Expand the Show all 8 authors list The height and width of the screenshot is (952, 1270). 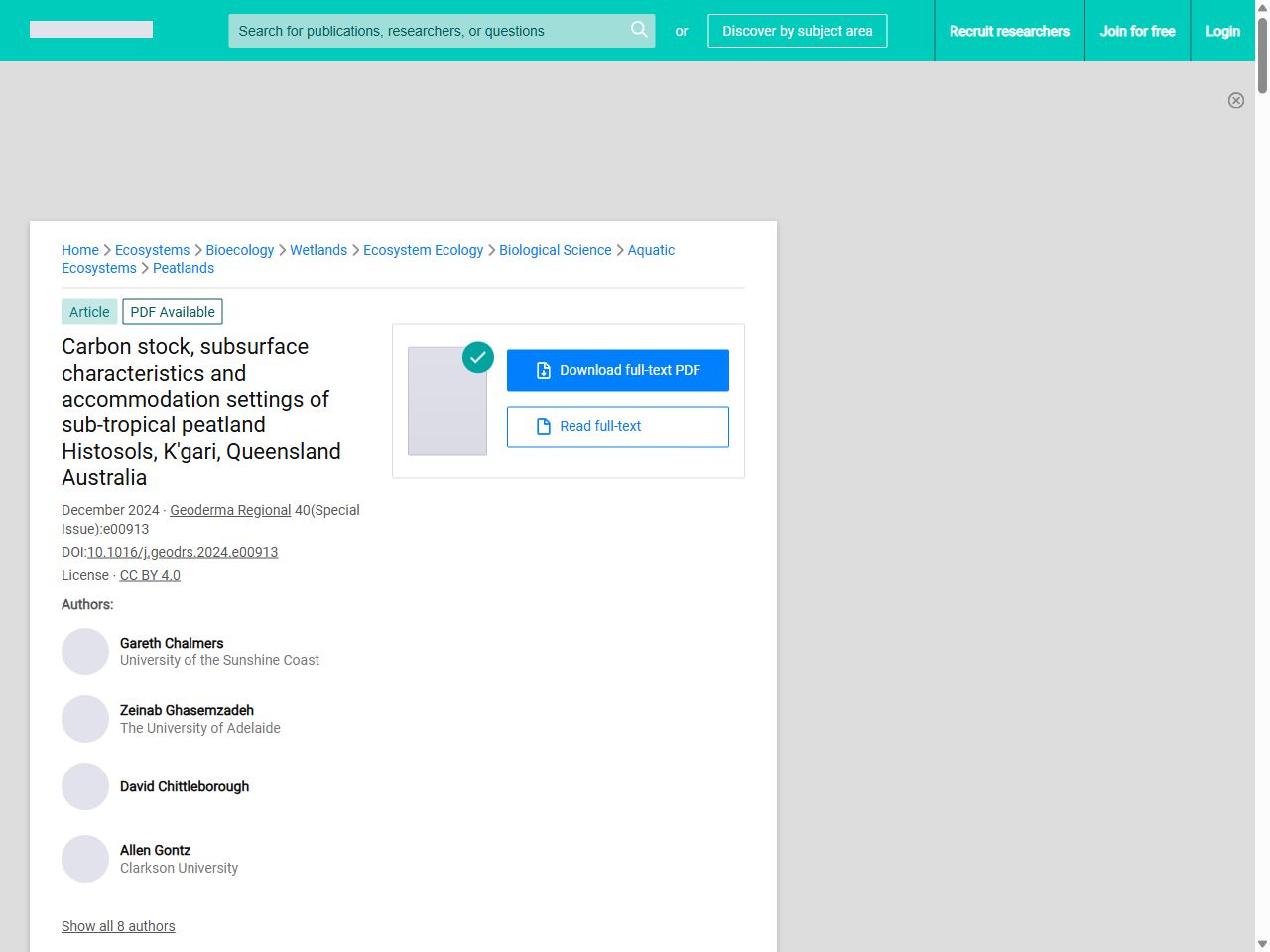118,926
